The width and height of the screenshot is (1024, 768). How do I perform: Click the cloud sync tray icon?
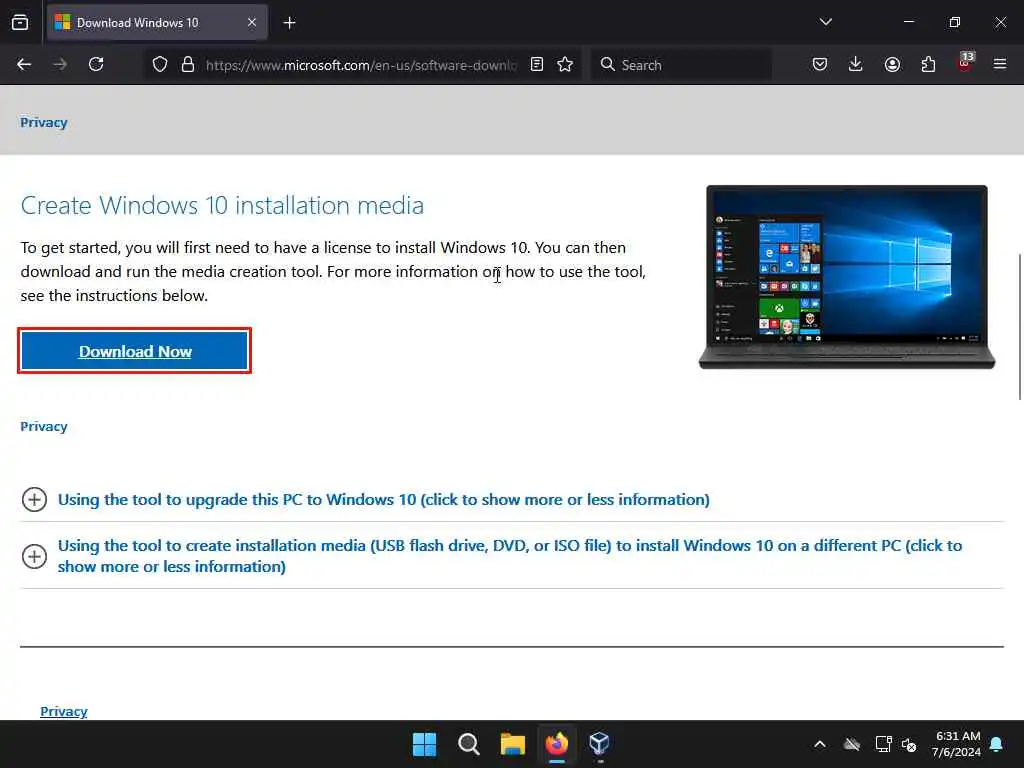point(852,744)
